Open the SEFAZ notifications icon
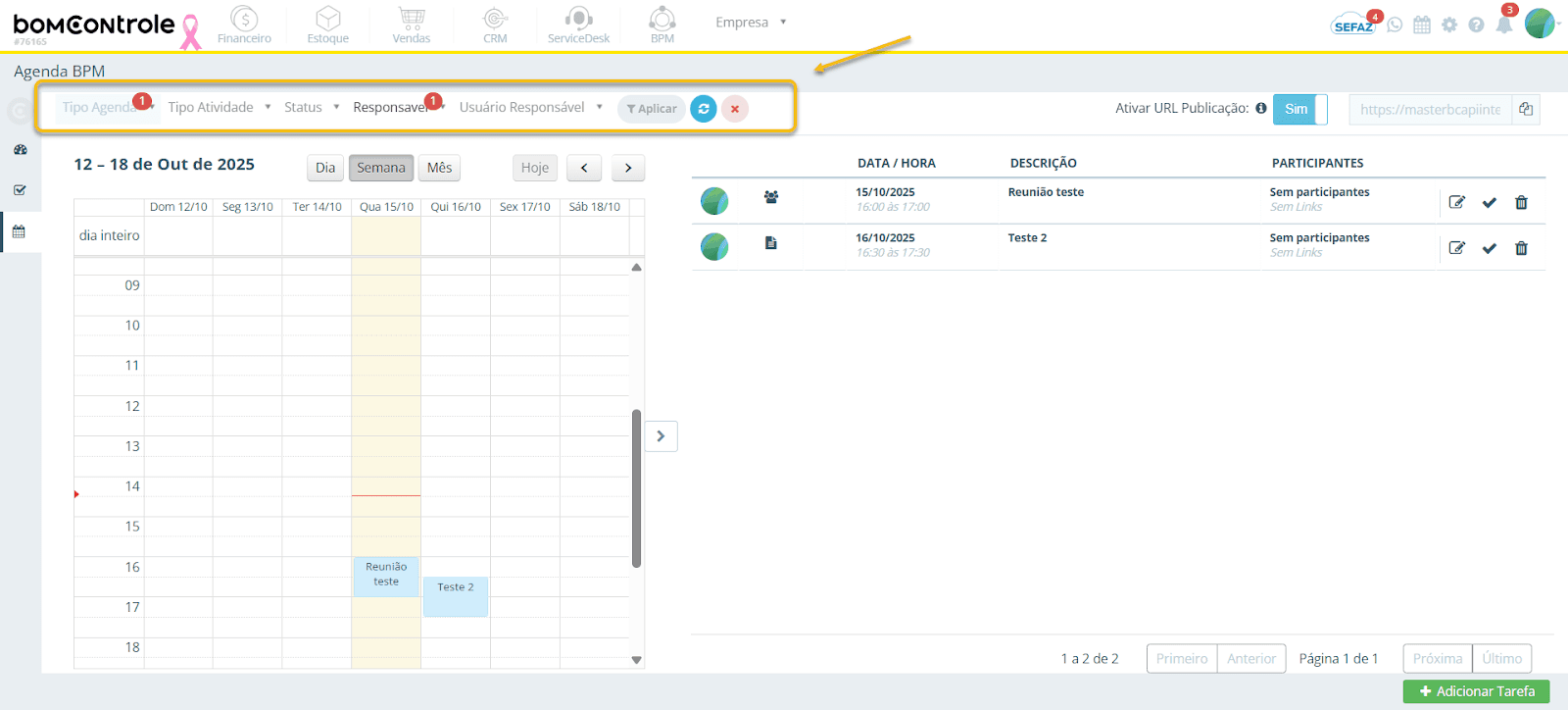1568x710 pixels. click(x=1353, y=25)
